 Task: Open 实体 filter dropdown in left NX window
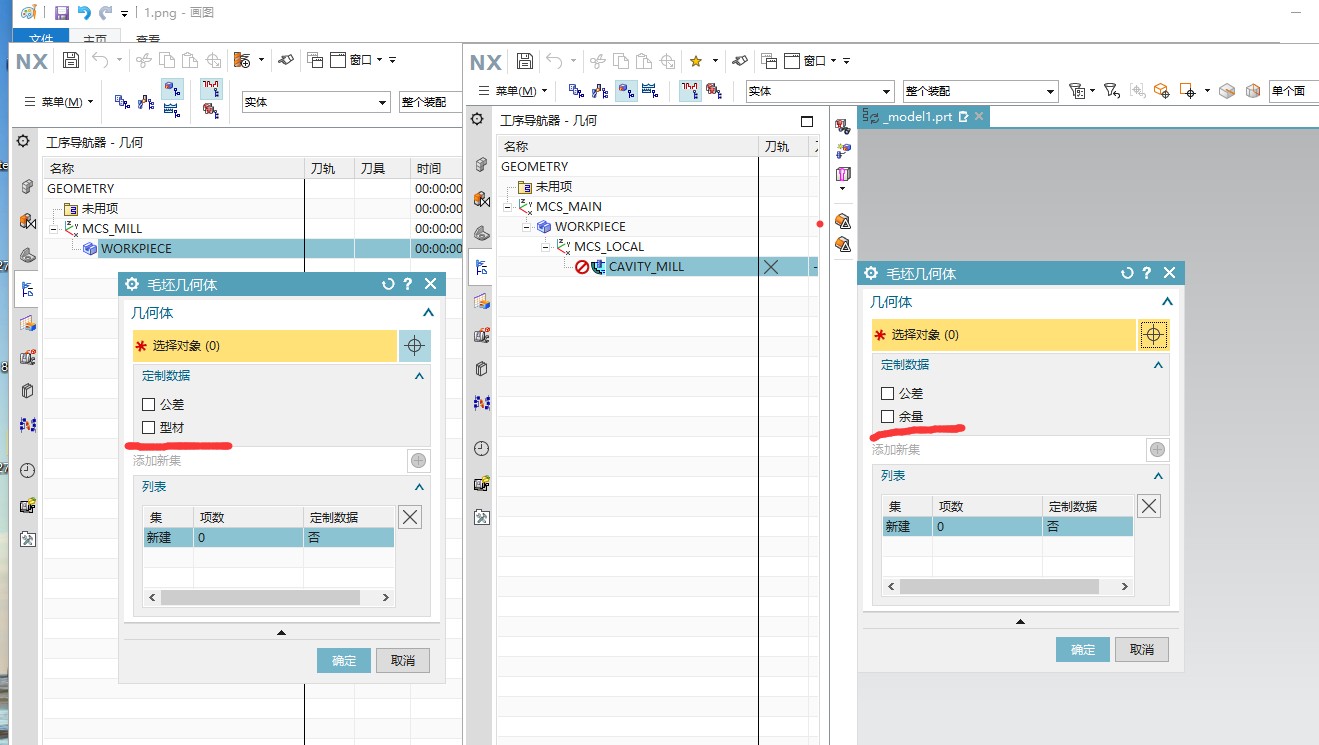pyautogui.click(x=316, y=102)
